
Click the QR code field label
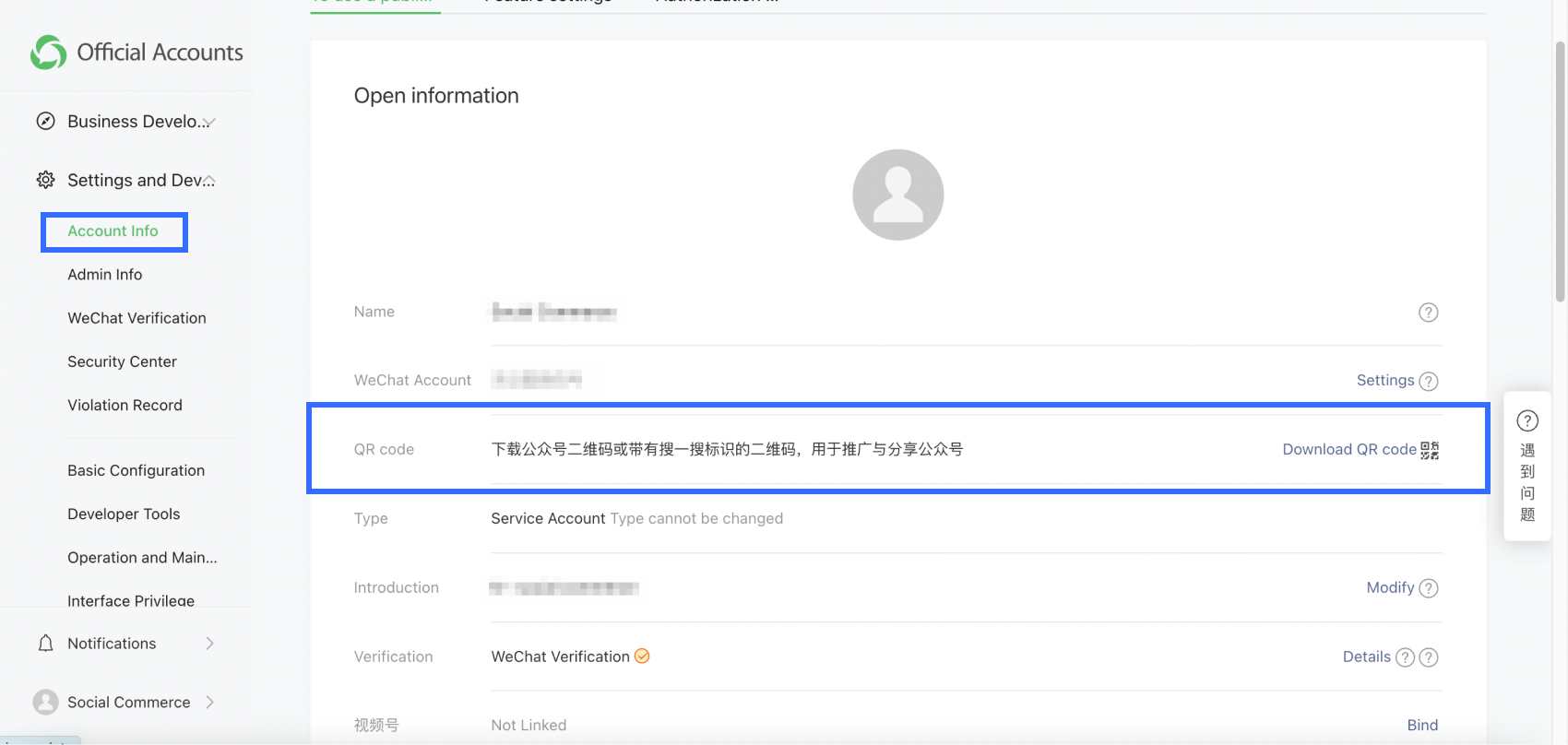[384, 449]
